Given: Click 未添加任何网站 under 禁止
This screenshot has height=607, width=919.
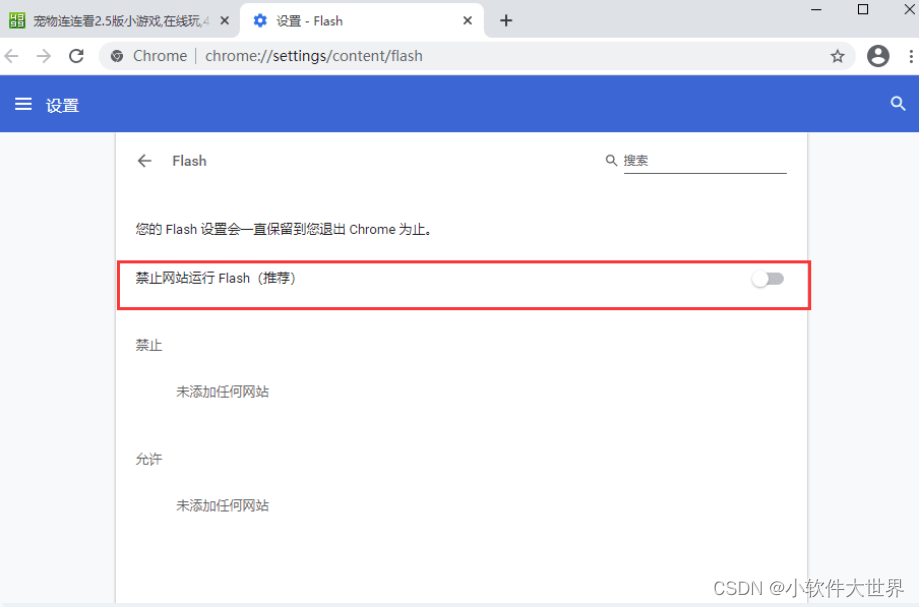Looking at the screenshot, I should [x=223, y=392].
